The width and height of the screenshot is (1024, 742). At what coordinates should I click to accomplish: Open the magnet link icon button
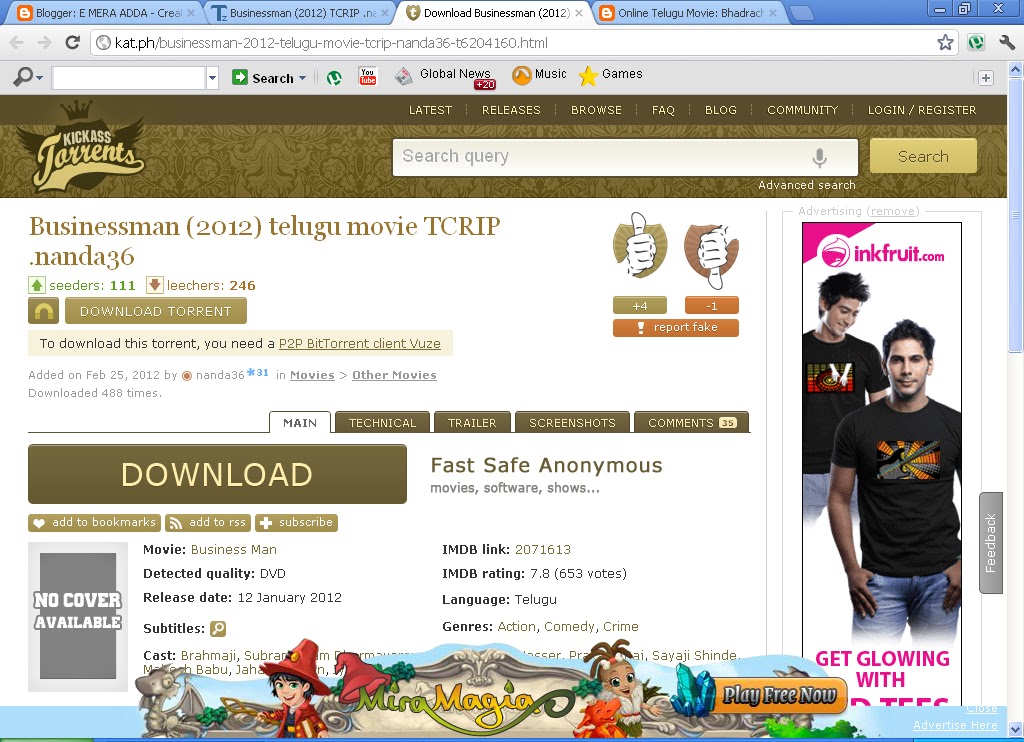coord(44,311)
